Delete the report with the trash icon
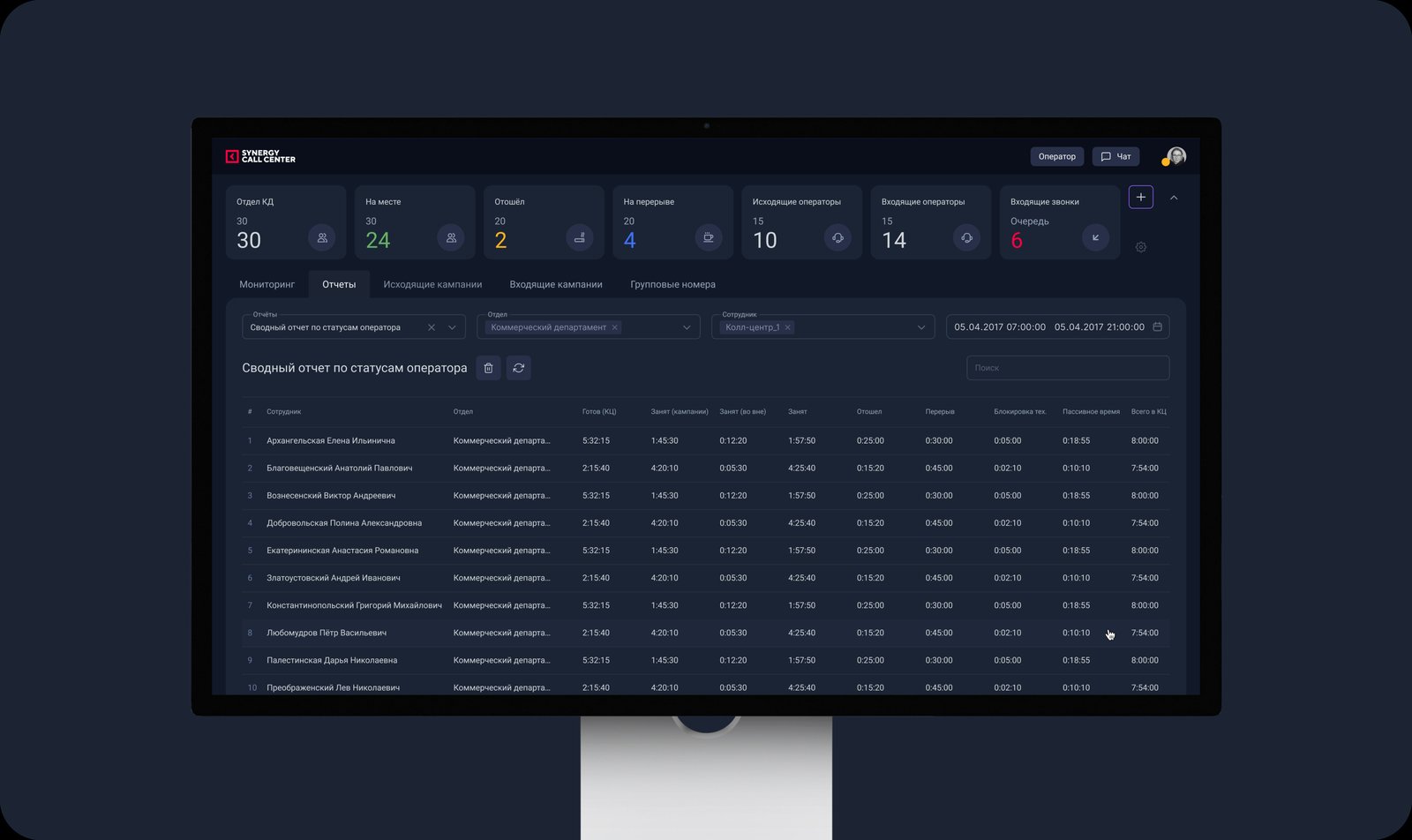 pos(488,368)
